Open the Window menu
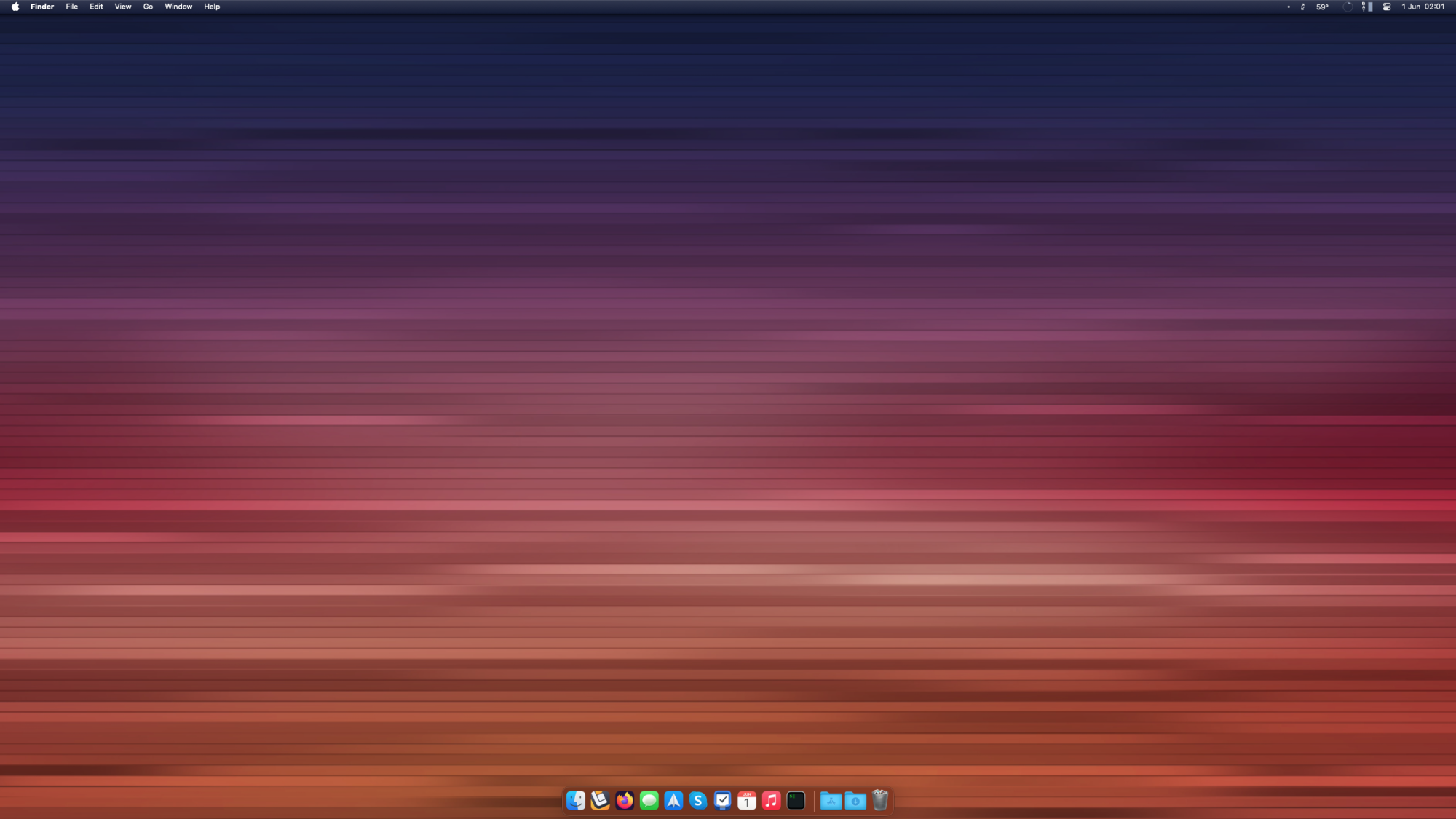This screenshot has width=1456, height=819. point(178,7)
